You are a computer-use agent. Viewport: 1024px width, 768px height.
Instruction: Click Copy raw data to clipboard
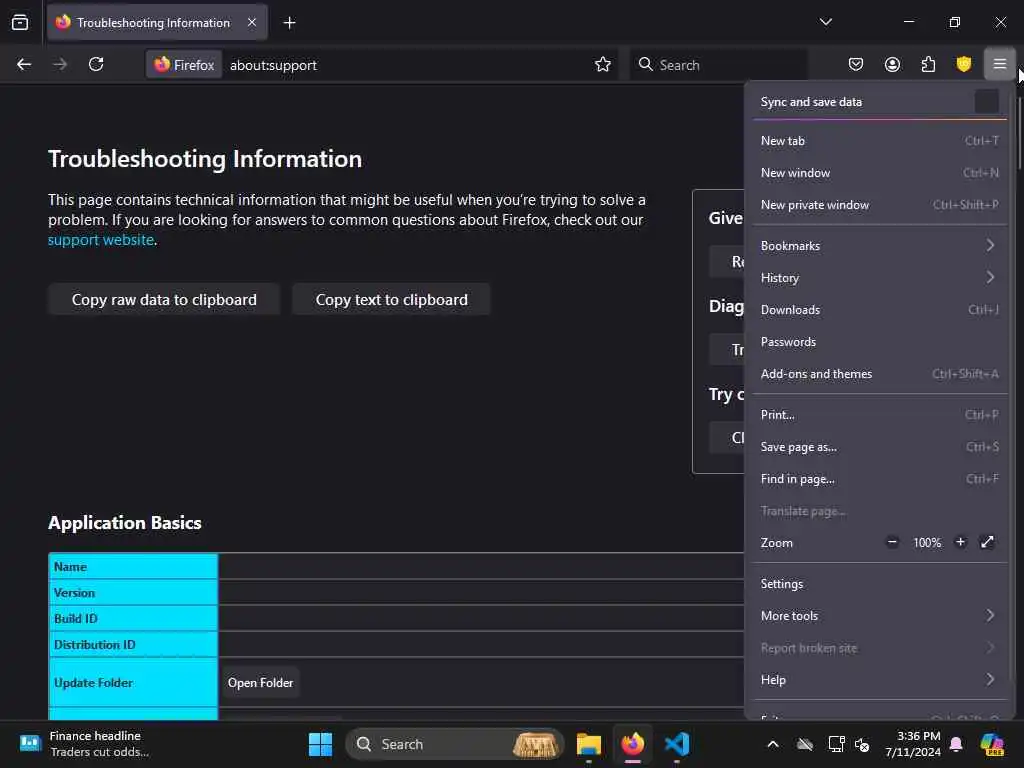coord(164,300)
